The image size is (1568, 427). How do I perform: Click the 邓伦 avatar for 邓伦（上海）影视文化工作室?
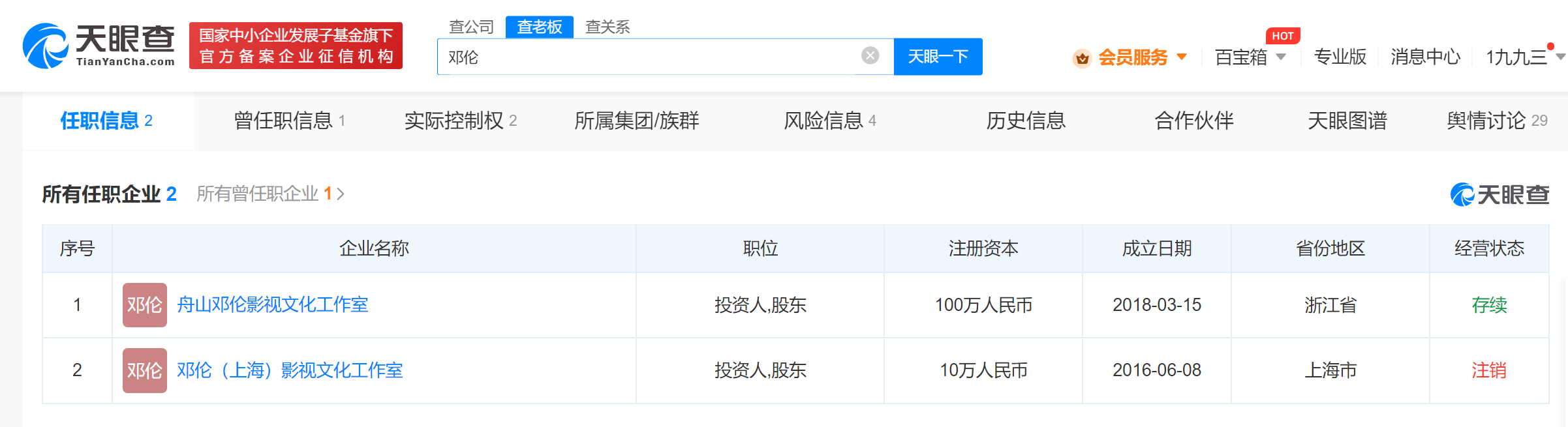(x=144, y=370)
